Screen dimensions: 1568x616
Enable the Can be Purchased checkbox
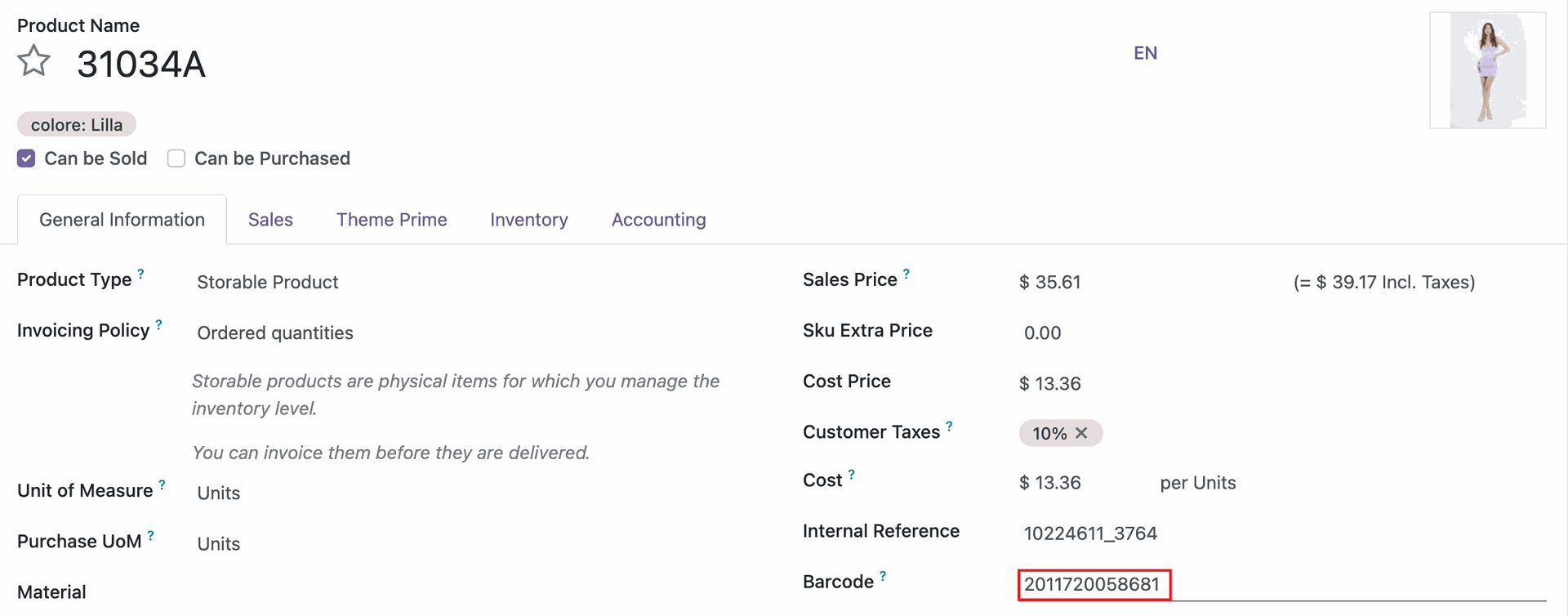(x=176, y=158)
